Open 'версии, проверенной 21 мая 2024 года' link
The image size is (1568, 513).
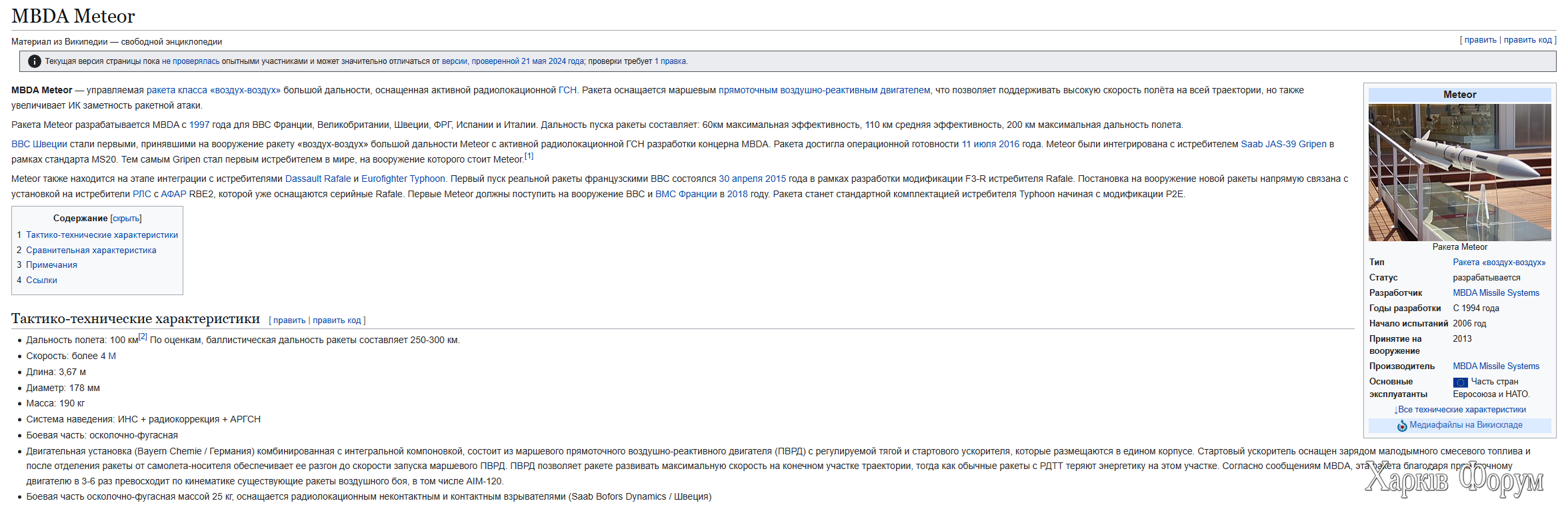coord(513,61)
